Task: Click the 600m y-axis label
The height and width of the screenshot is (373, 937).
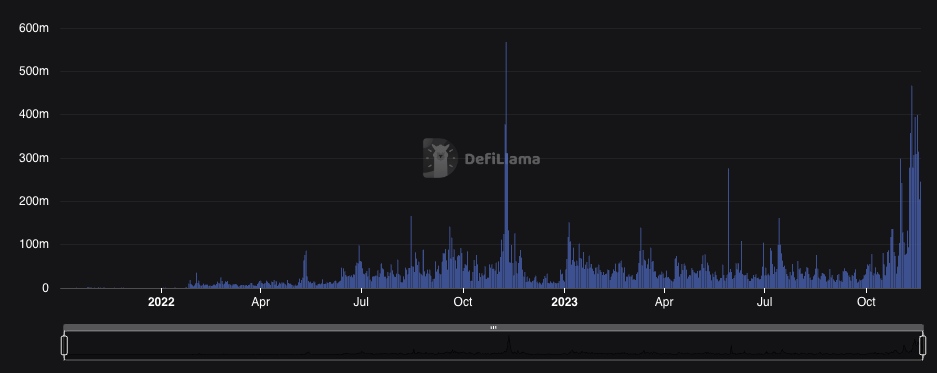Action: 34,28
